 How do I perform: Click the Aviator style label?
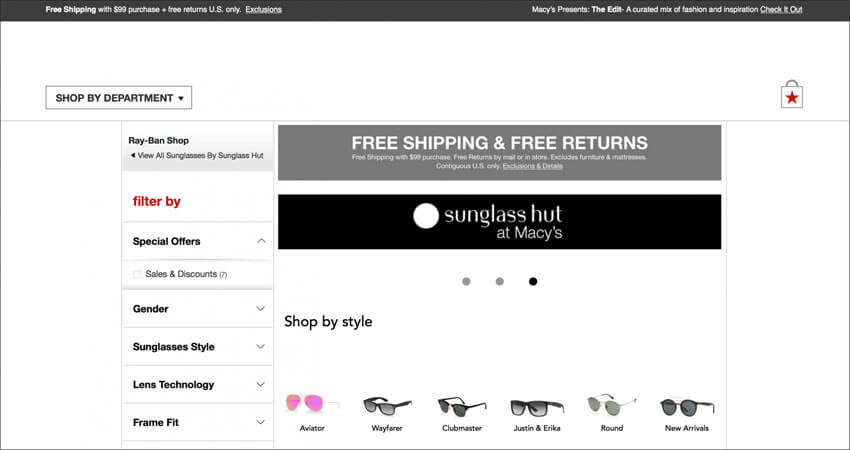click(312, 428)
